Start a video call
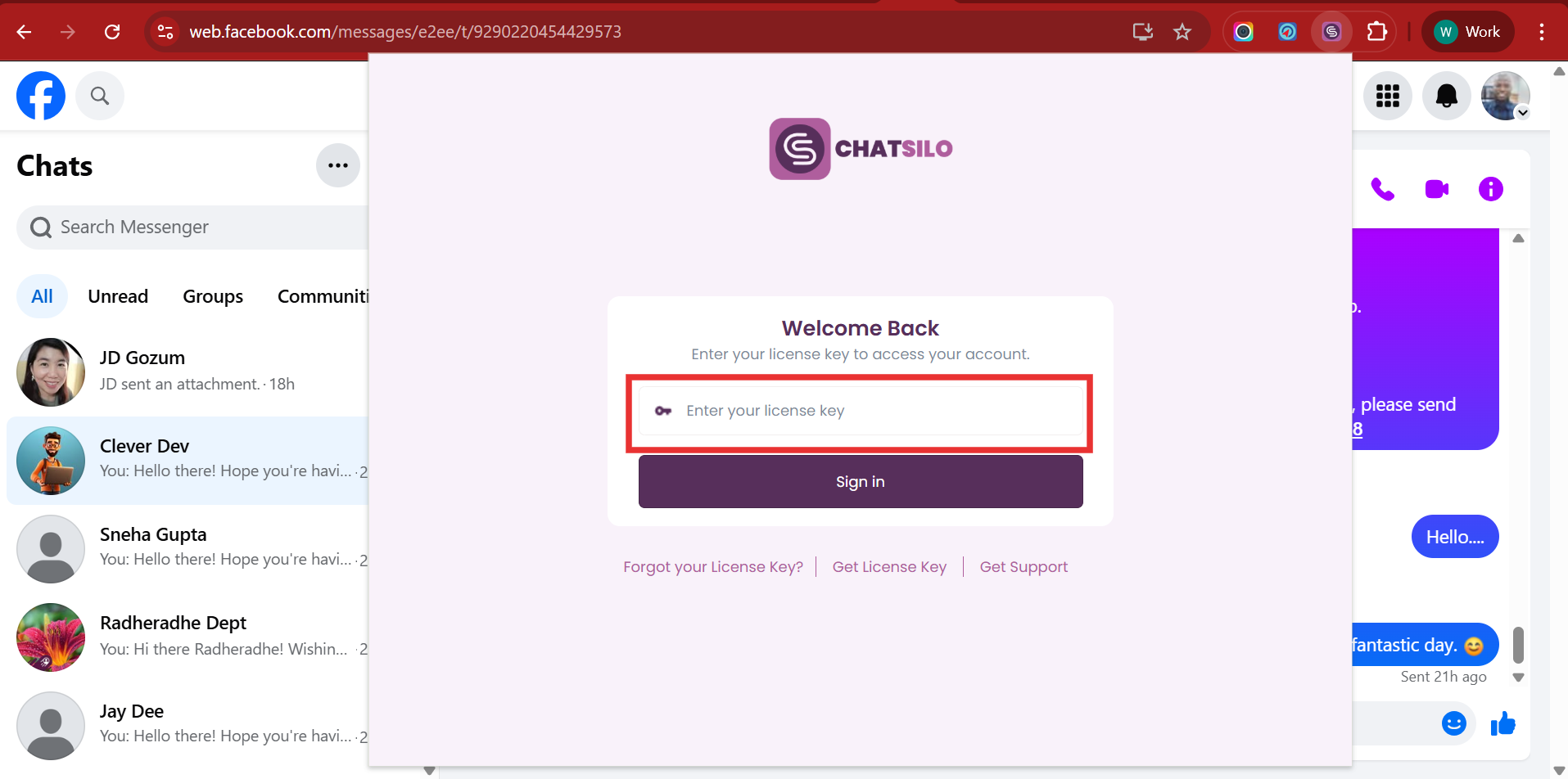Image resolution: width=1568 pixels, height=779 pixels. (1437, 189)
